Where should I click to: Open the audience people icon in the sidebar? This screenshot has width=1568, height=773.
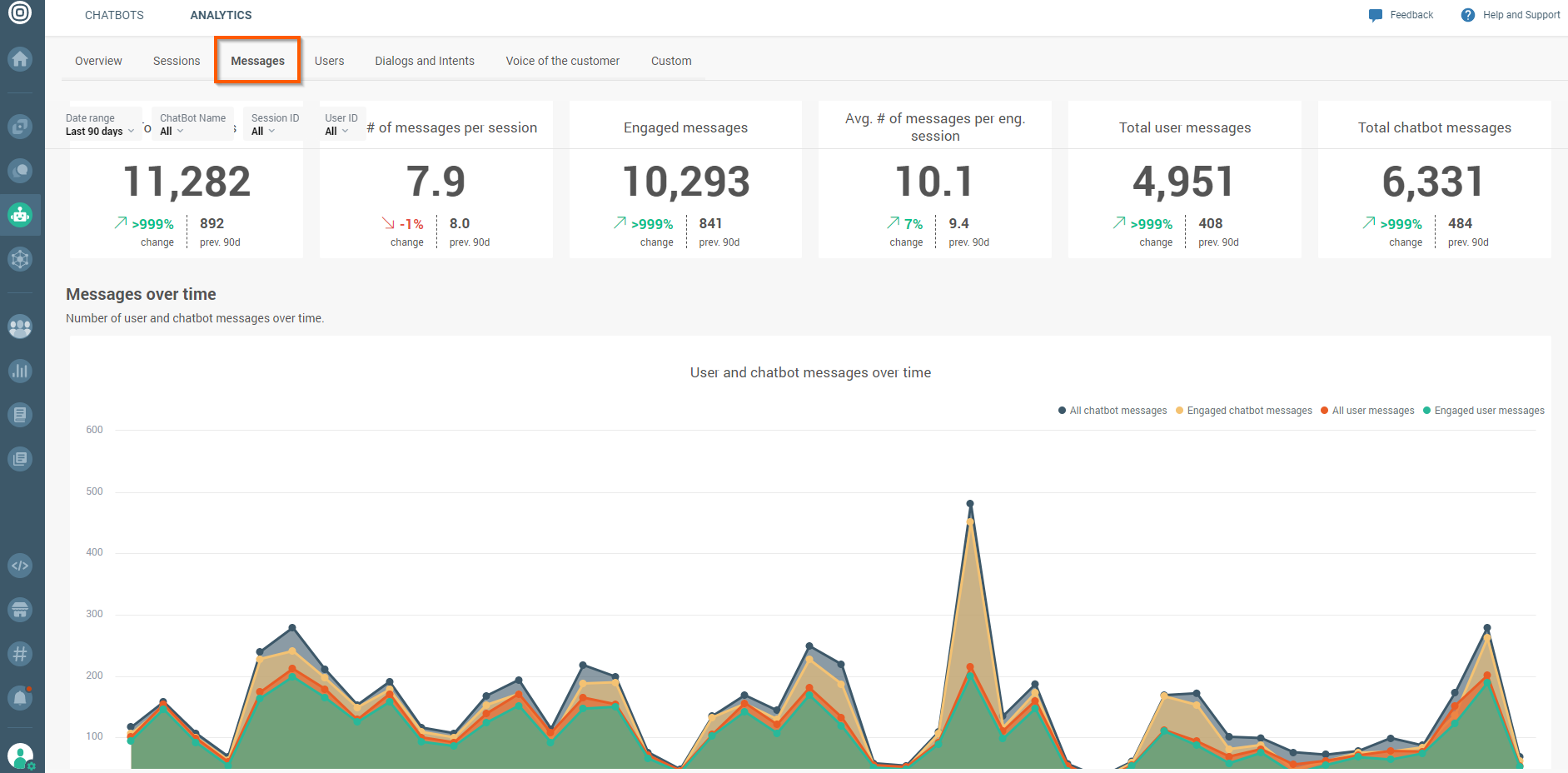pyautogui.click(x=20, y=327)
